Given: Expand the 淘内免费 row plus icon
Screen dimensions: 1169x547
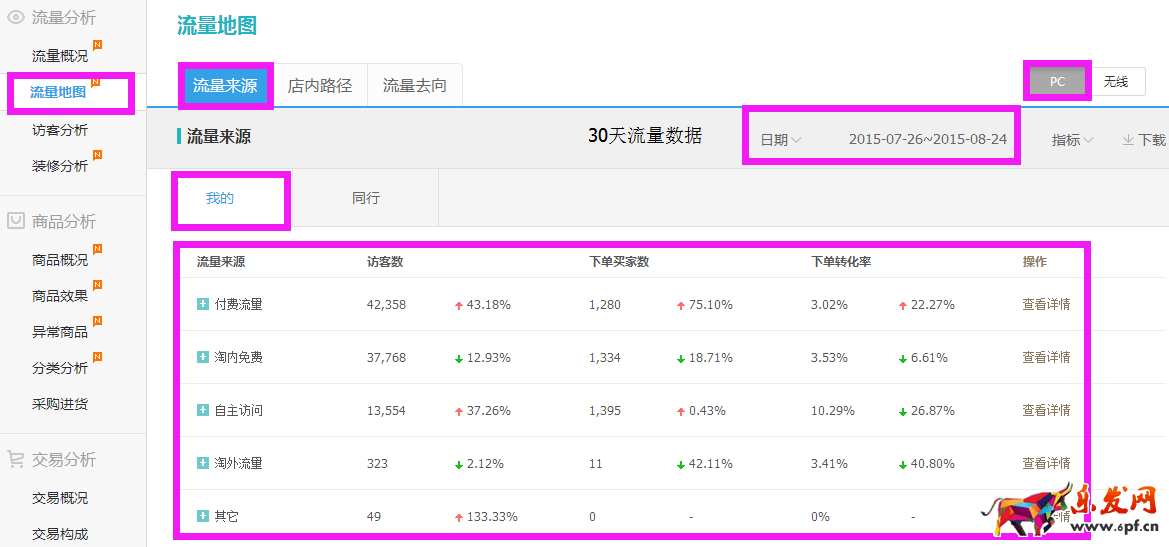Looking at the screenshot, I should [203, 357].
